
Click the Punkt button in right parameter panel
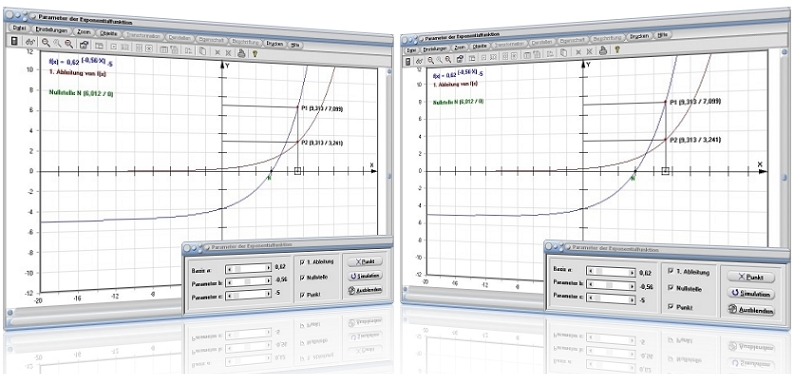tap(751, 277)
